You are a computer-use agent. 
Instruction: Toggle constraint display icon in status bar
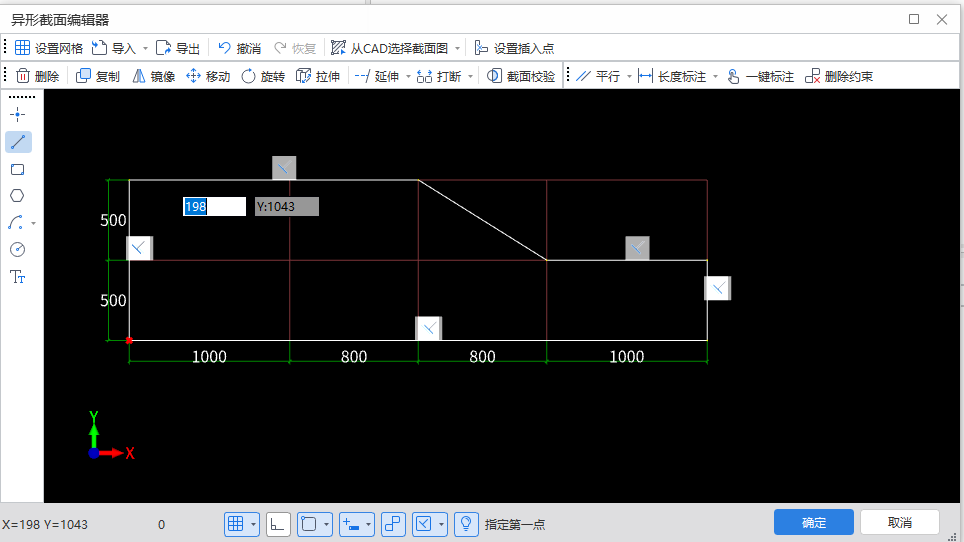[424, 524]
